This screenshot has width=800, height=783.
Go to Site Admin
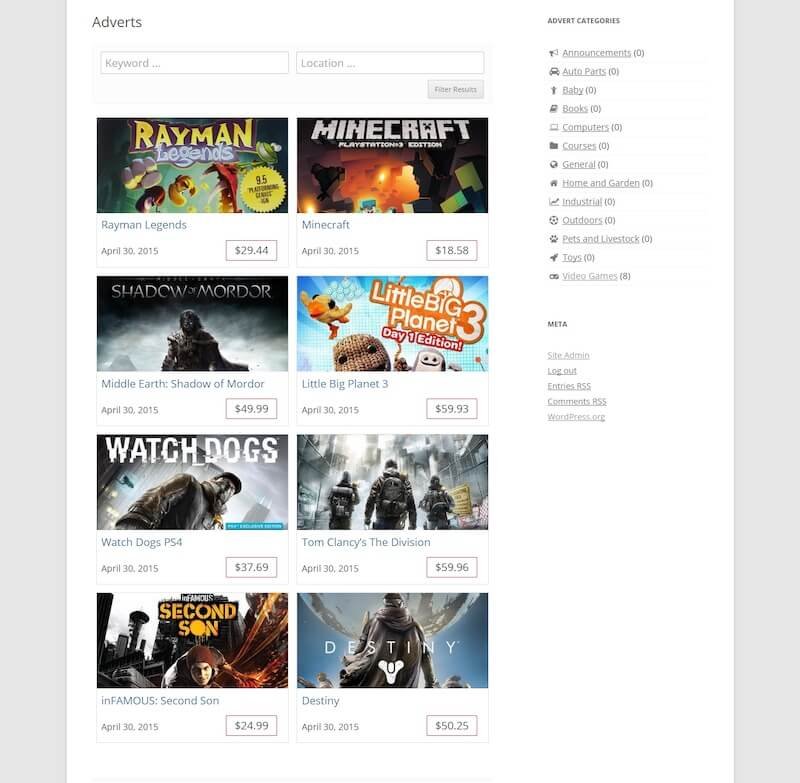pyautogui.click(x=568, y=356)
